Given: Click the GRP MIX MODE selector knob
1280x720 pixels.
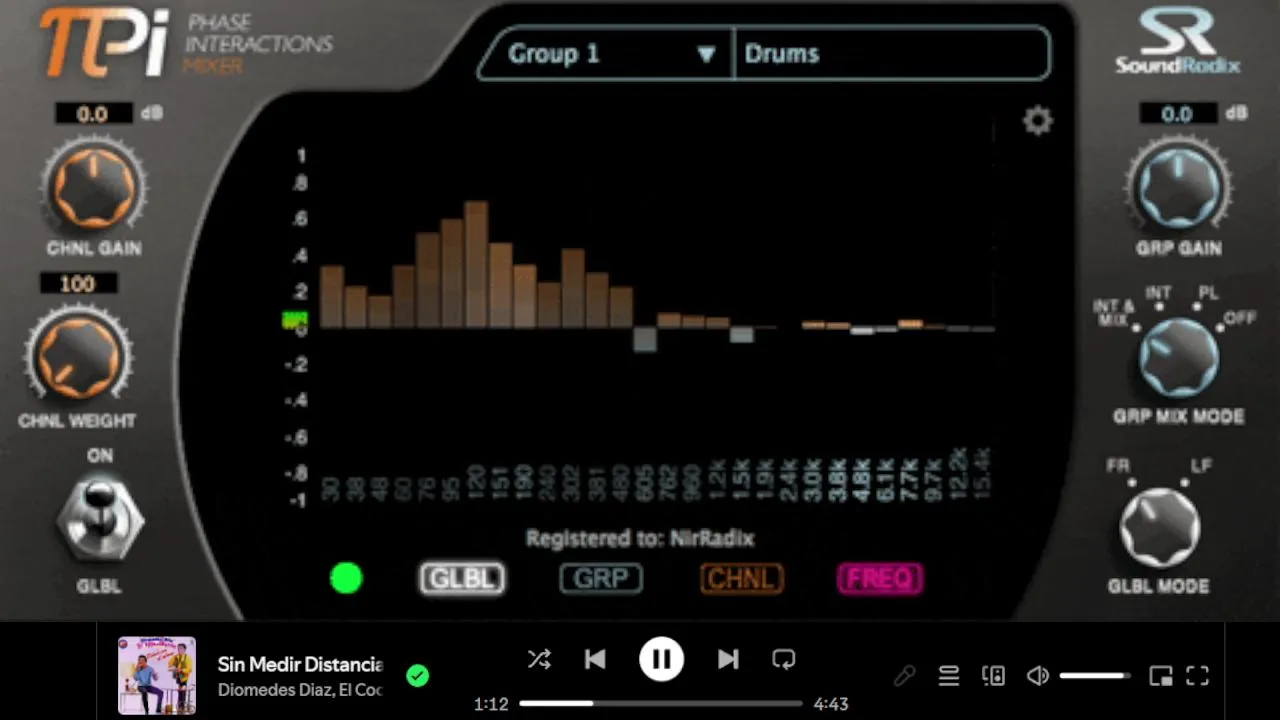Looking at the screenshot, I should click(1178, 359).
